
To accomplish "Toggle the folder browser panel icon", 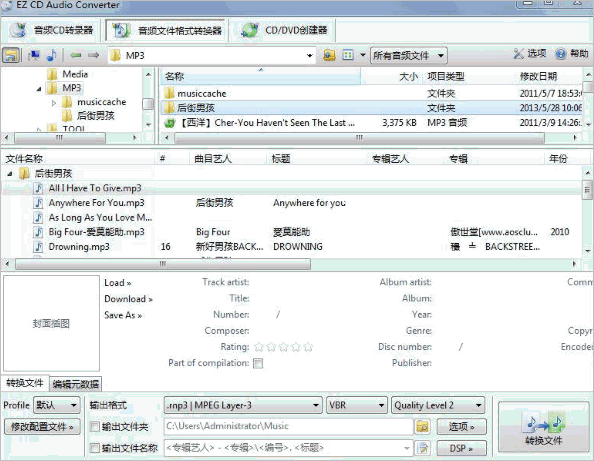I will 11,55.
